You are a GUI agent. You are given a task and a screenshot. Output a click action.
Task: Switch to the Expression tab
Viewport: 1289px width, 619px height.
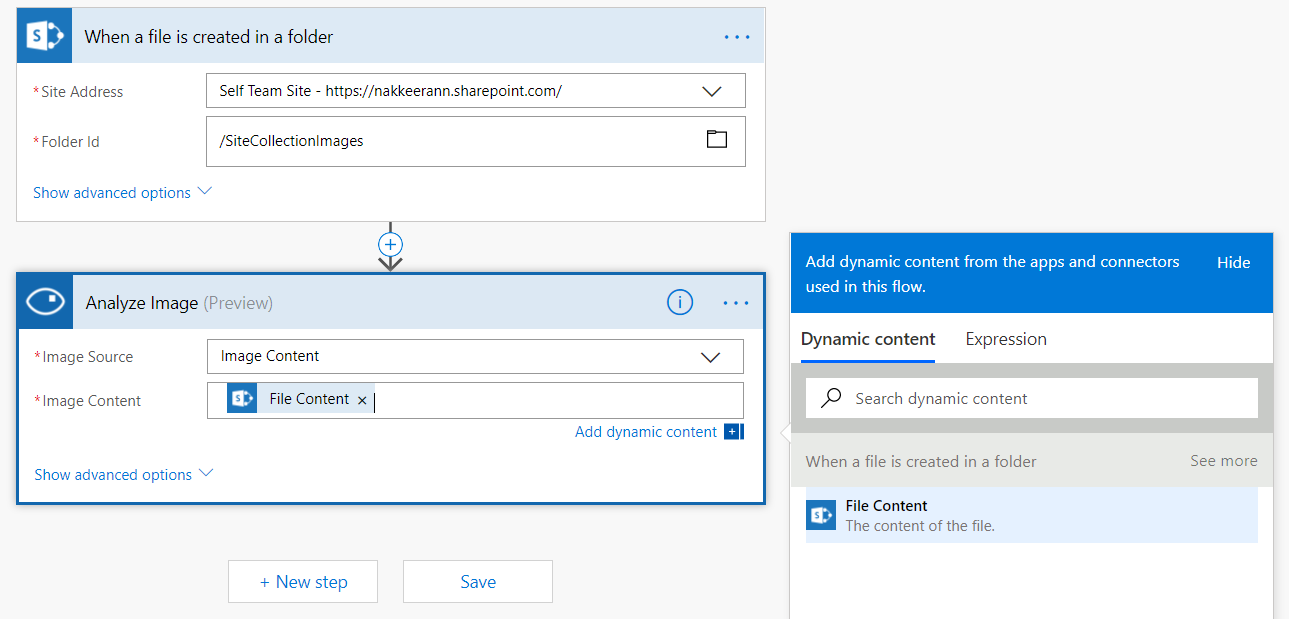1006,339
